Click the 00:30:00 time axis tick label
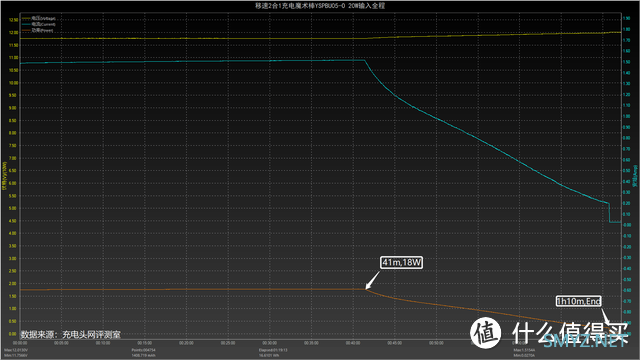640x360 pixels. [x=269, y=343]
